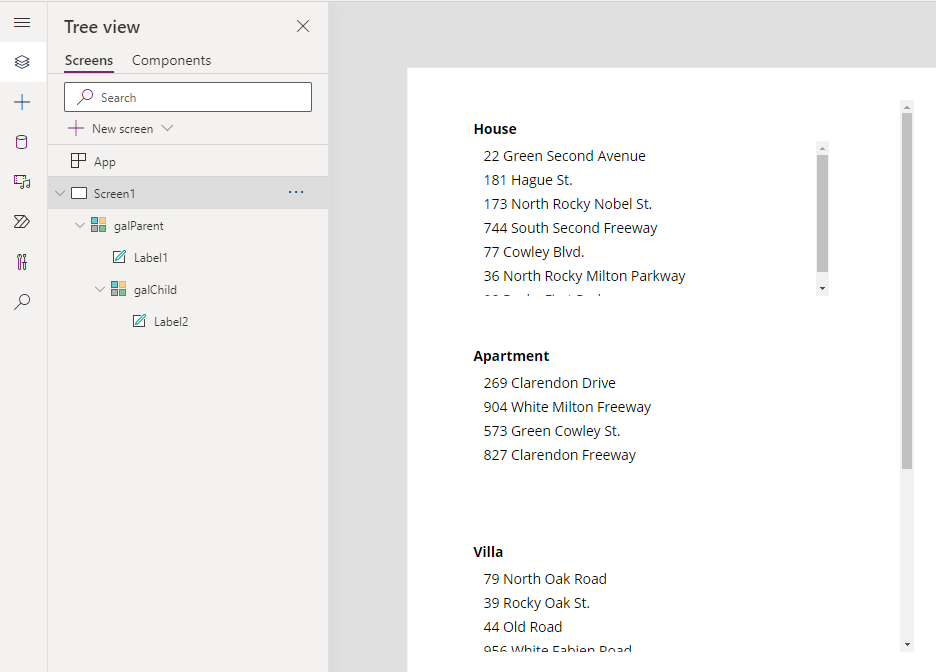
Task: Select the Label1 tree item
Action: [152, 257]
